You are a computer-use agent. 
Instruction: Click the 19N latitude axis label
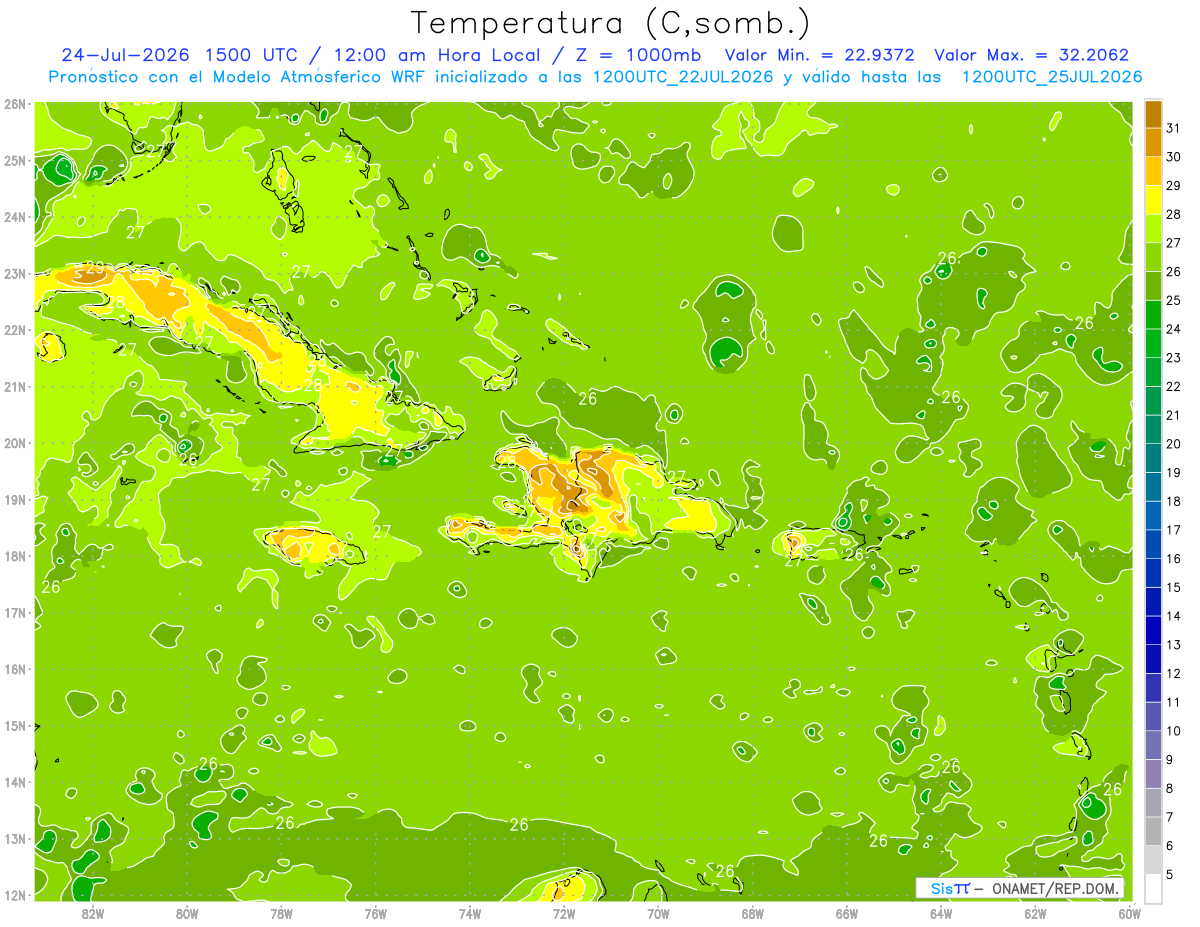[x=14, y=499]
